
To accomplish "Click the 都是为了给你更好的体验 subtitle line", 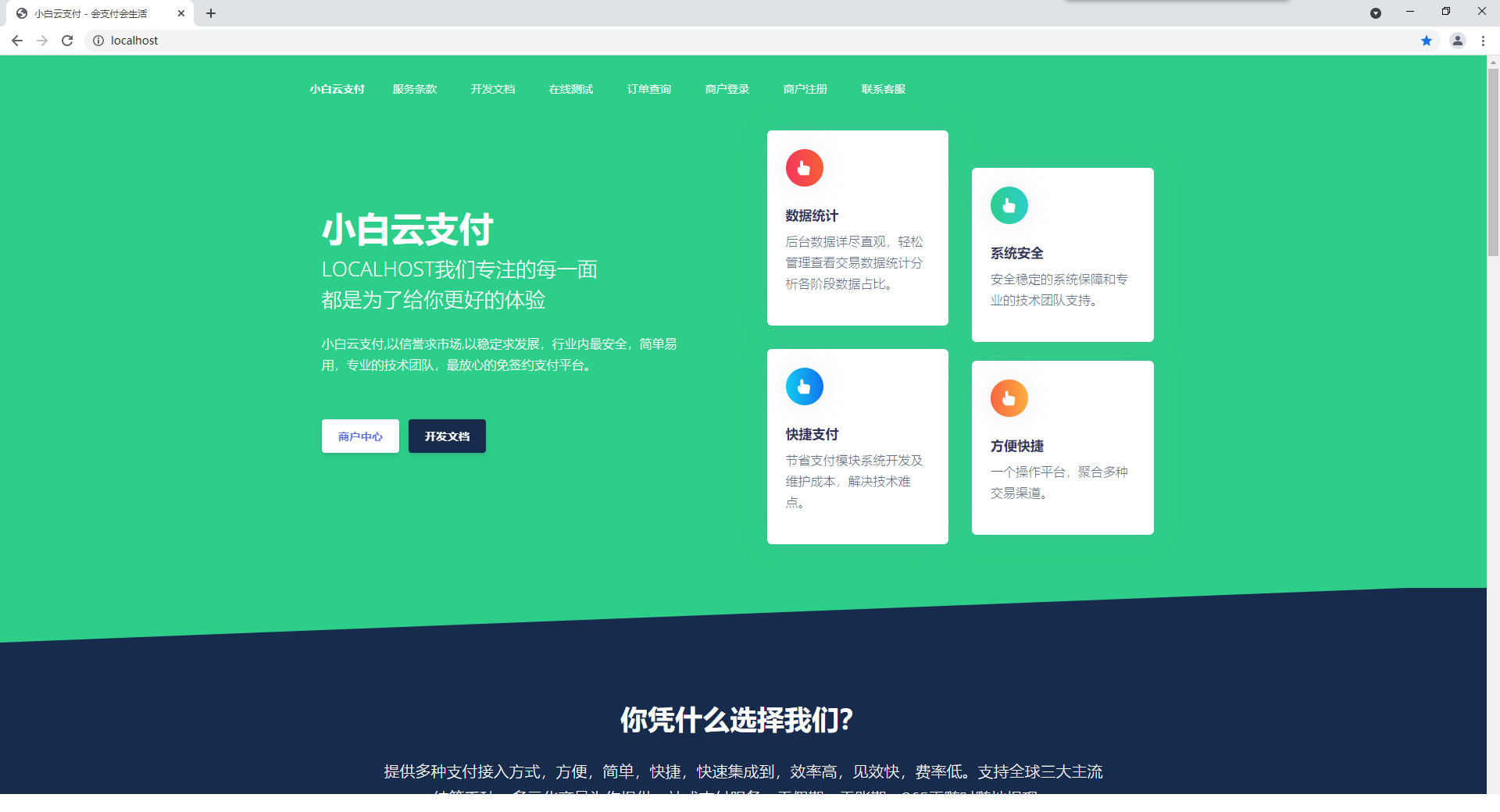I will coord(433,300).
